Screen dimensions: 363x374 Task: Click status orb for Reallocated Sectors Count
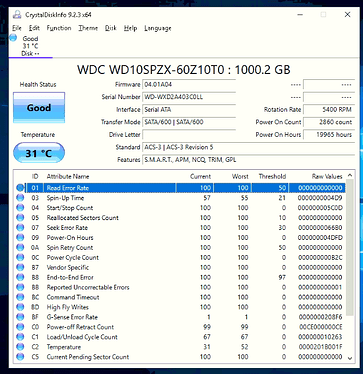point(20,218)
